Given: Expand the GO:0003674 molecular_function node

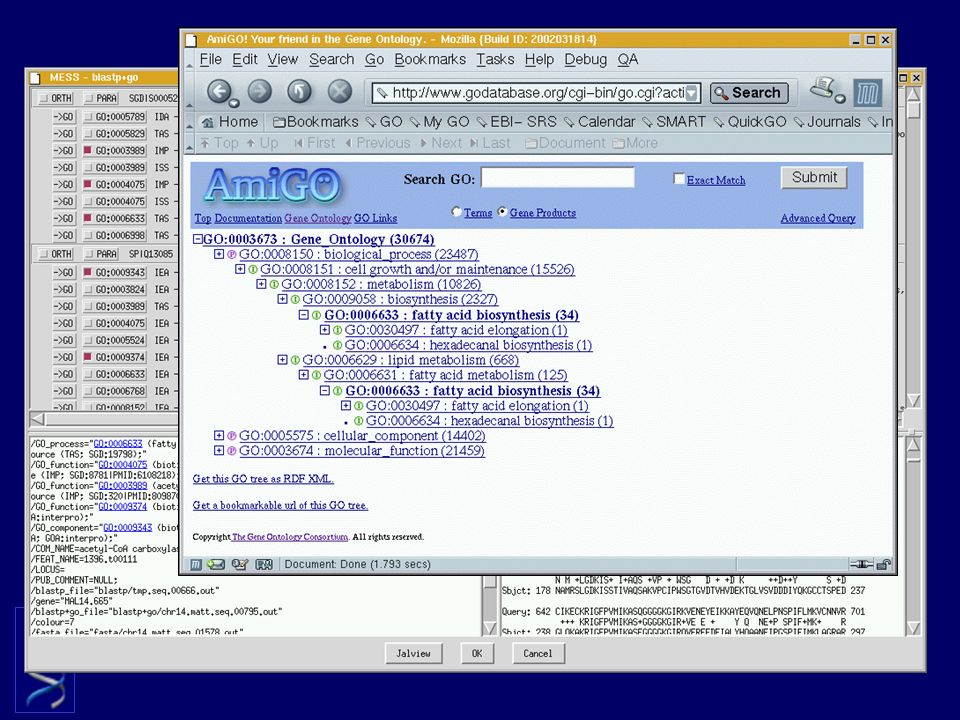Looking at the screenshot, I should click(219, 451).
